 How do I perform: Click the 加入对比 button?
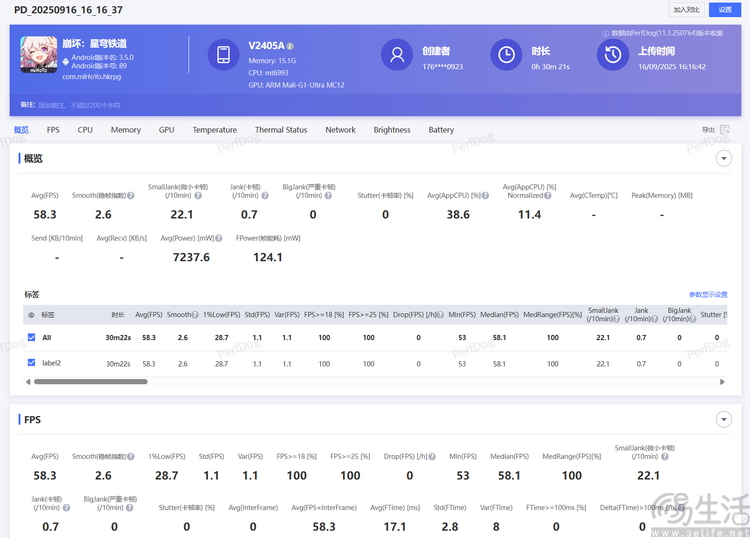point(687,9)
